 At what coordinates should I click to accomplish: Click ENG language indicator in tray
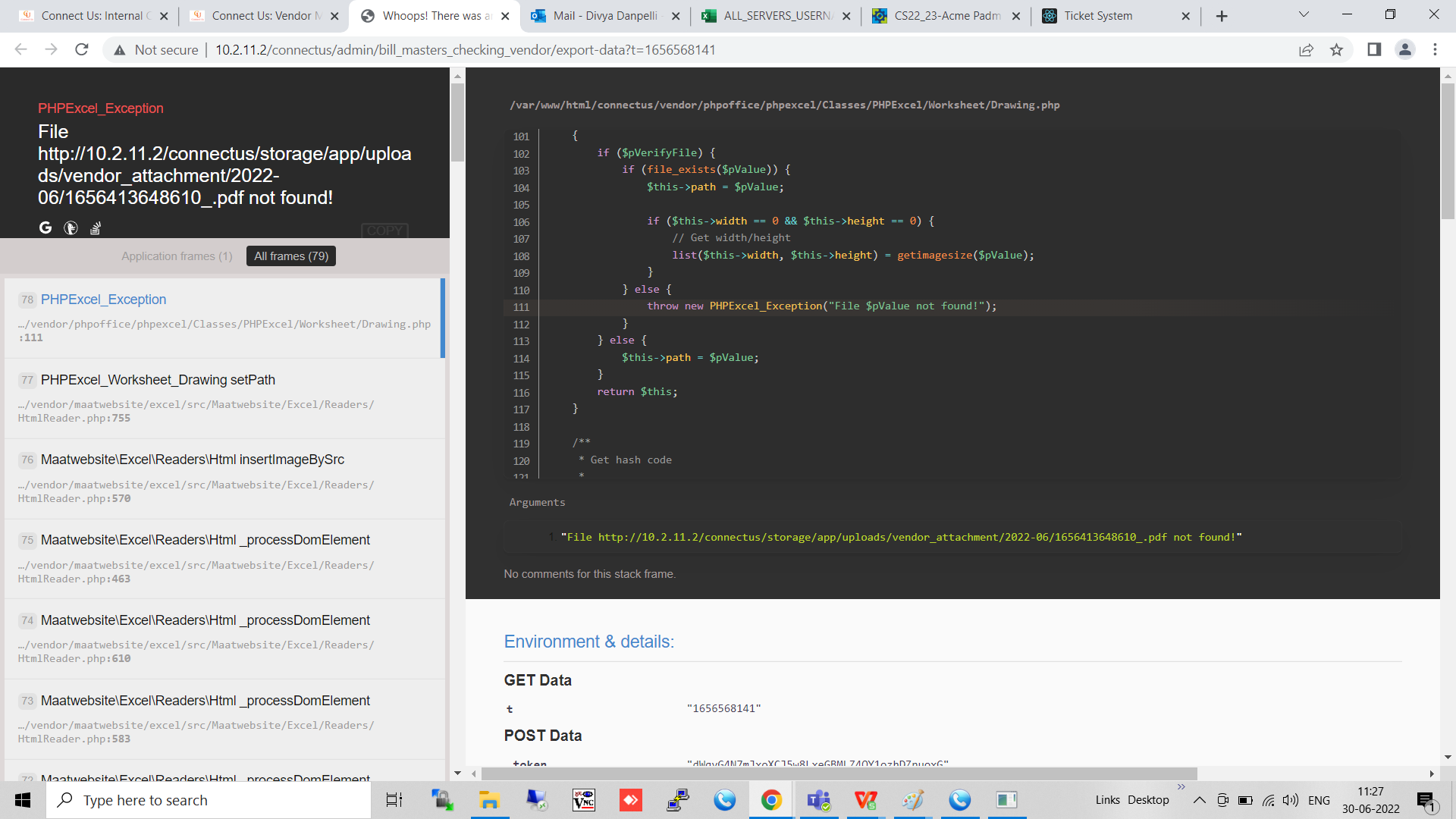(1319, 800)
